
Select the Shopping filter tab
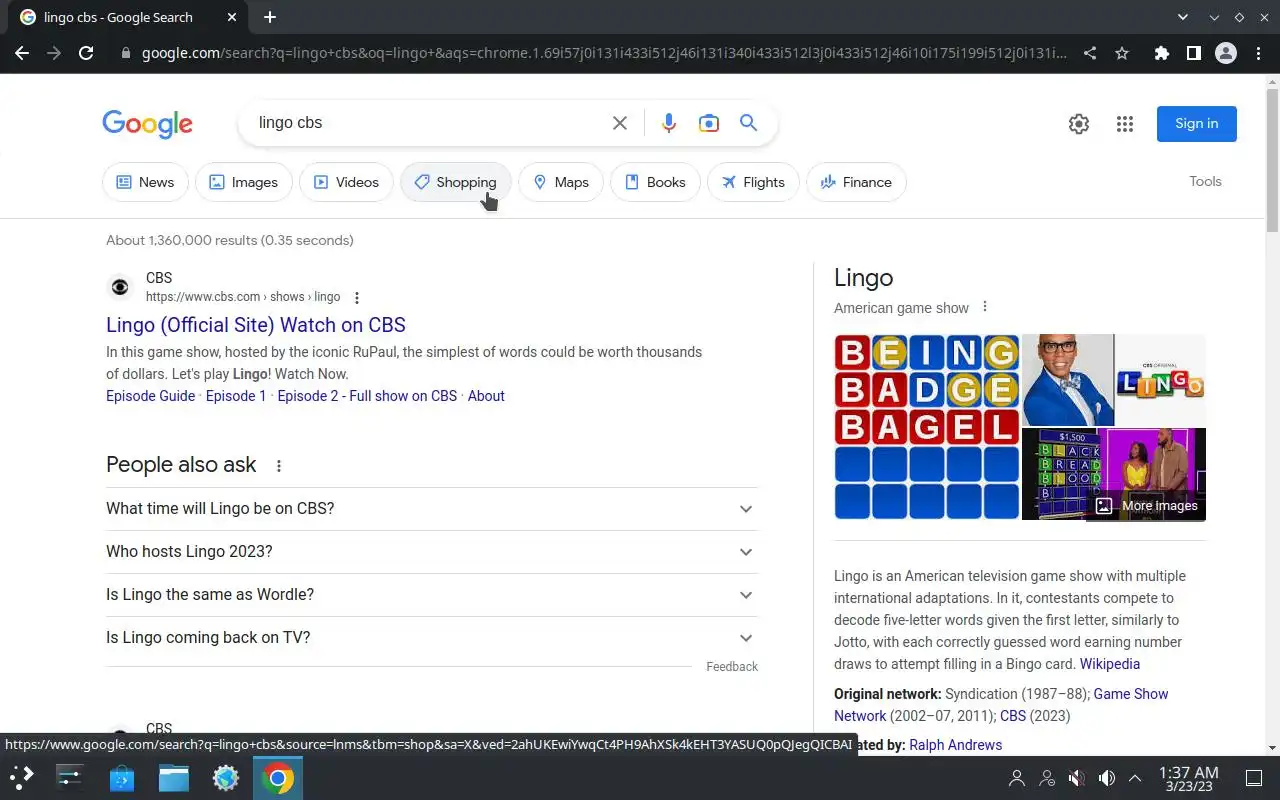455,182
